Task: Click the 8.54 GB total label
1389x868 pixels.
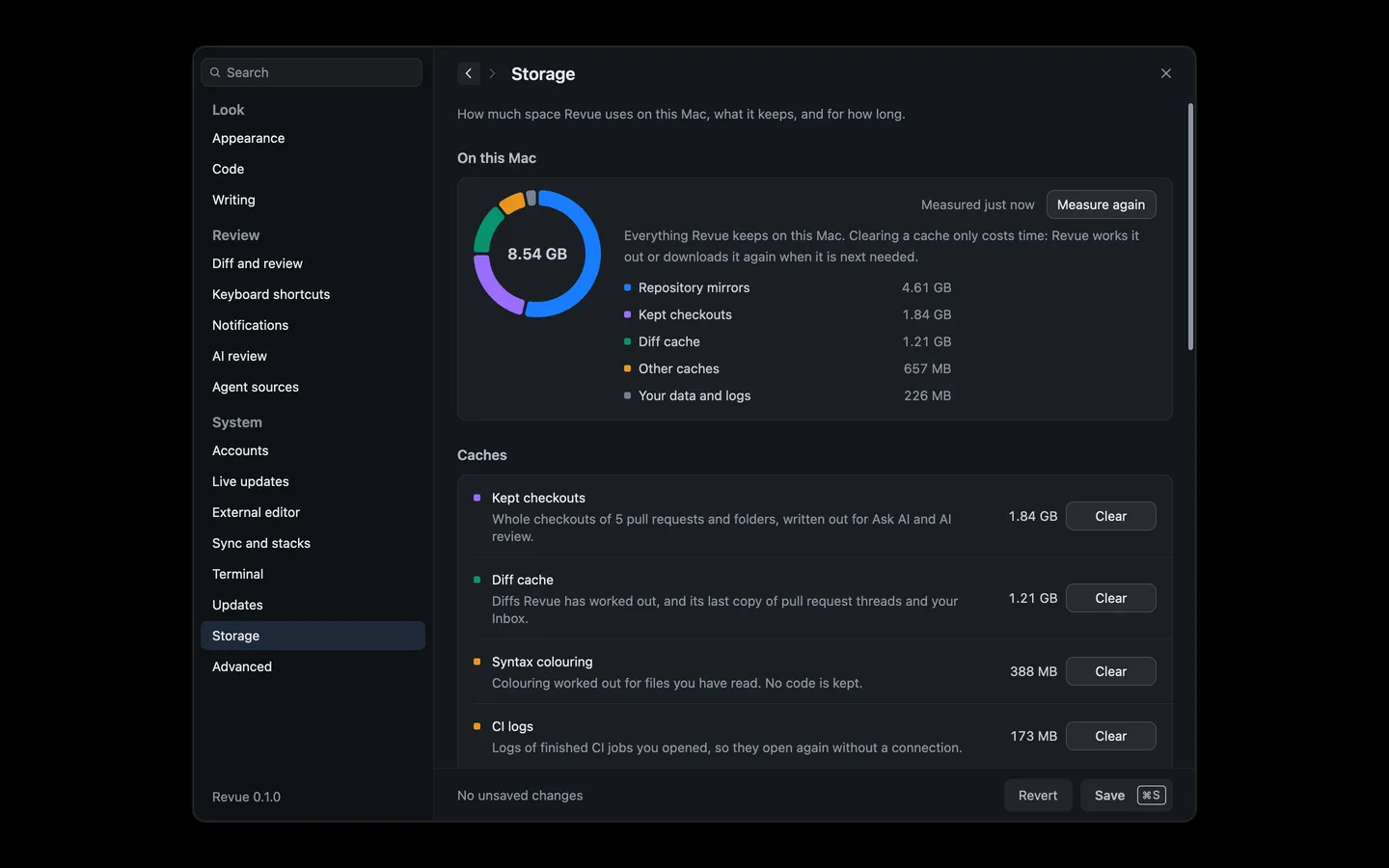Action: click(537, 254)
